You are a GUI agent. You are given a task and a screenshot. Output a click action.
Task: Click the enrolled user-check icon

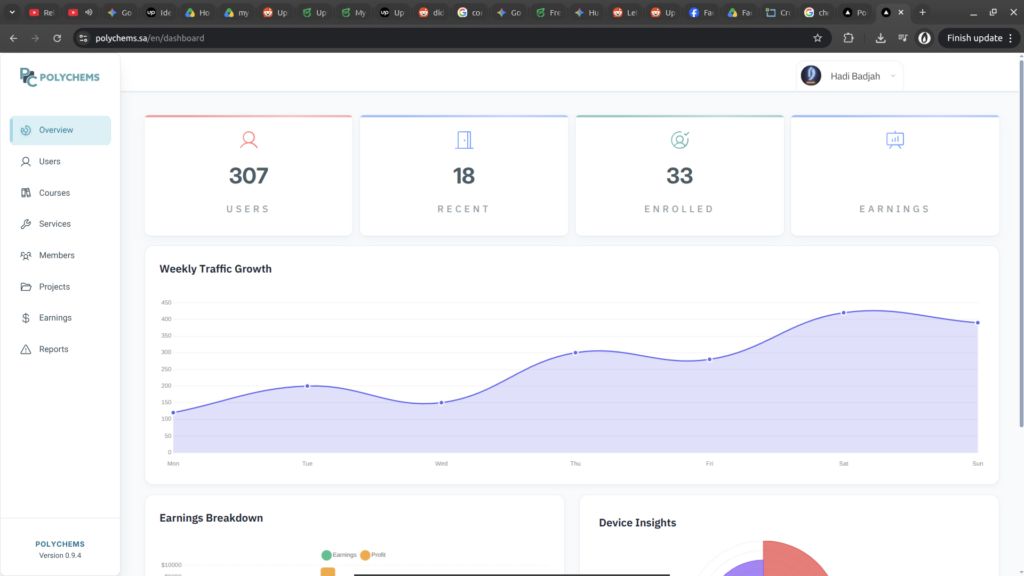point(679,140)
